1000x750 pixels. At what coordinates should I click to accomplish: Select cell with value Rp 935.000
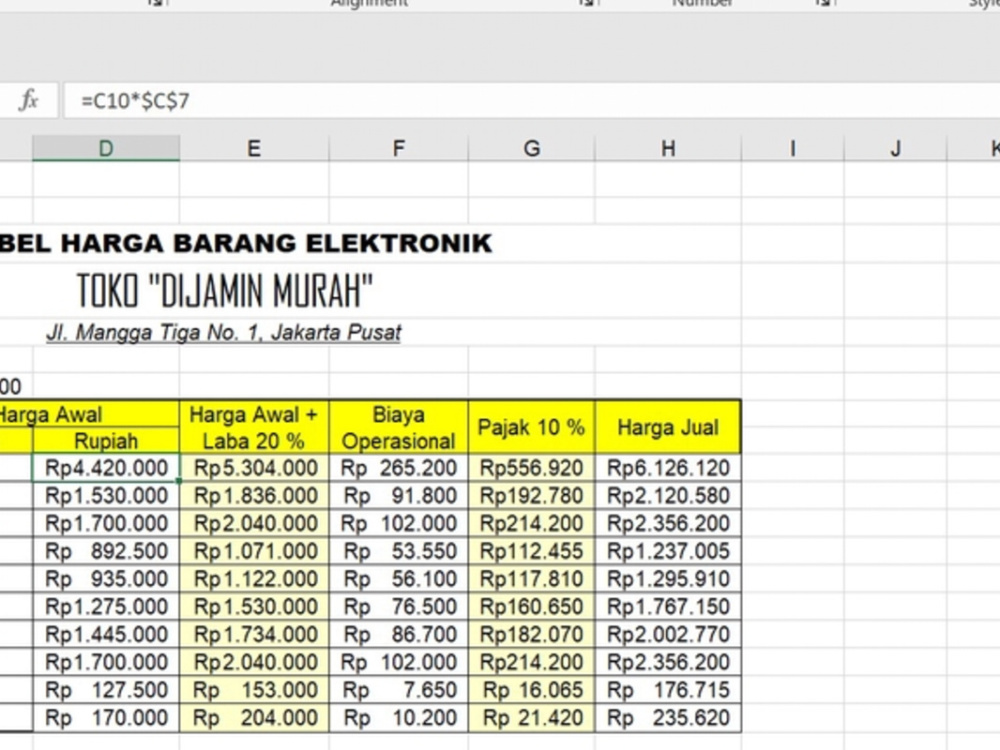coord(106,579)
